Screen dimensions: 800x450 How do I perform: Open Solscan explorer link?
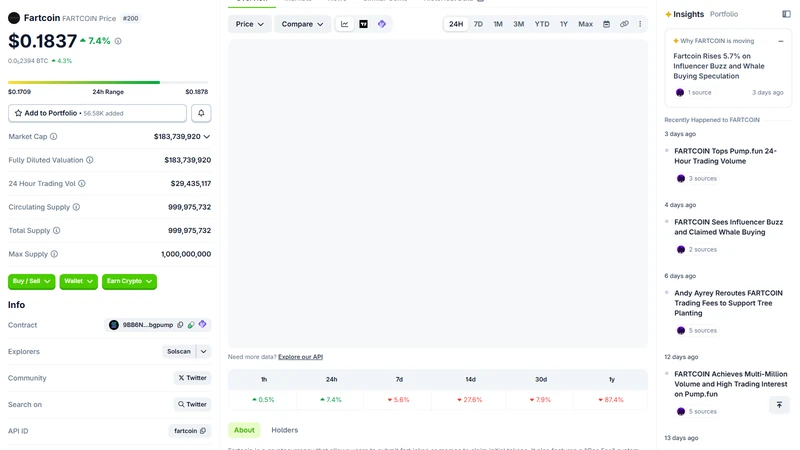pos(179,352)
